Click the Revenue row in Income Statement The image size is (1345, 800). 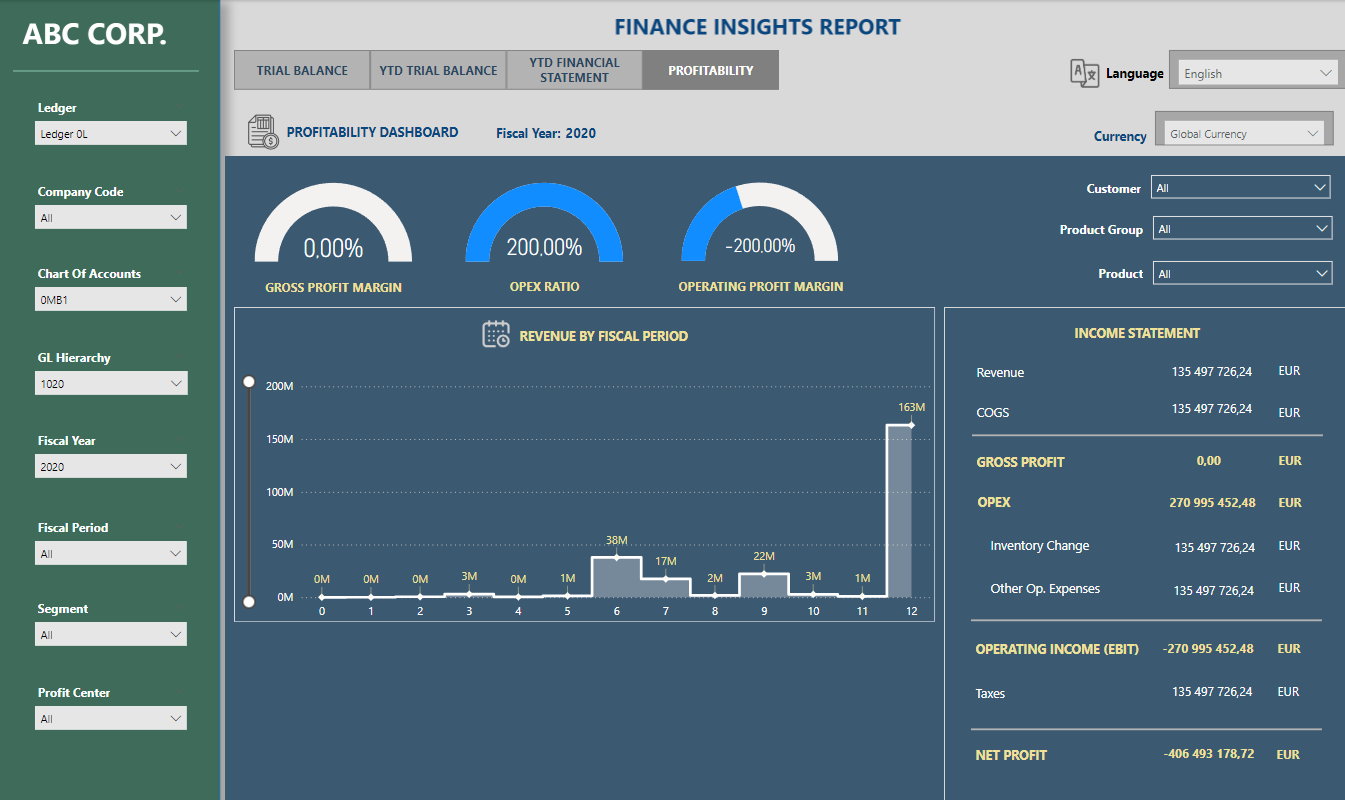click(x=1140, y=372)
